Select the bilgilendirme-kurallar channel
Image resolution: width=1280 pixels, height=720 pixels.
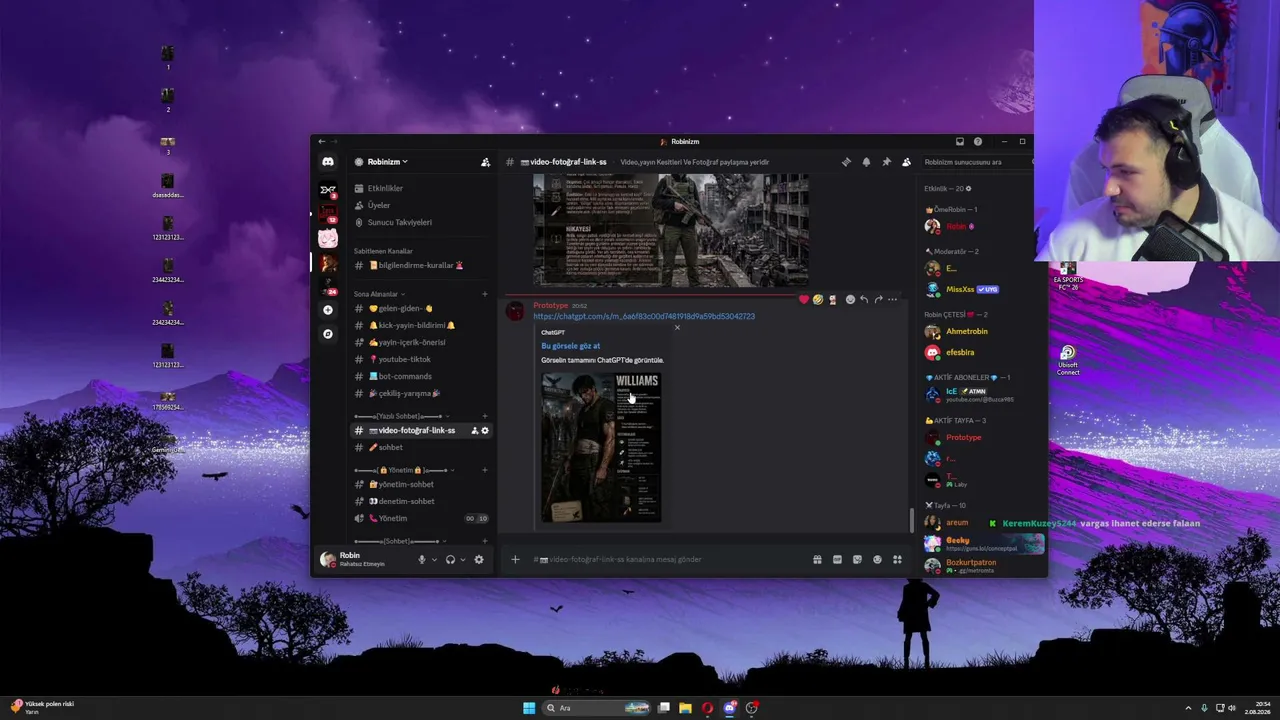421,266
